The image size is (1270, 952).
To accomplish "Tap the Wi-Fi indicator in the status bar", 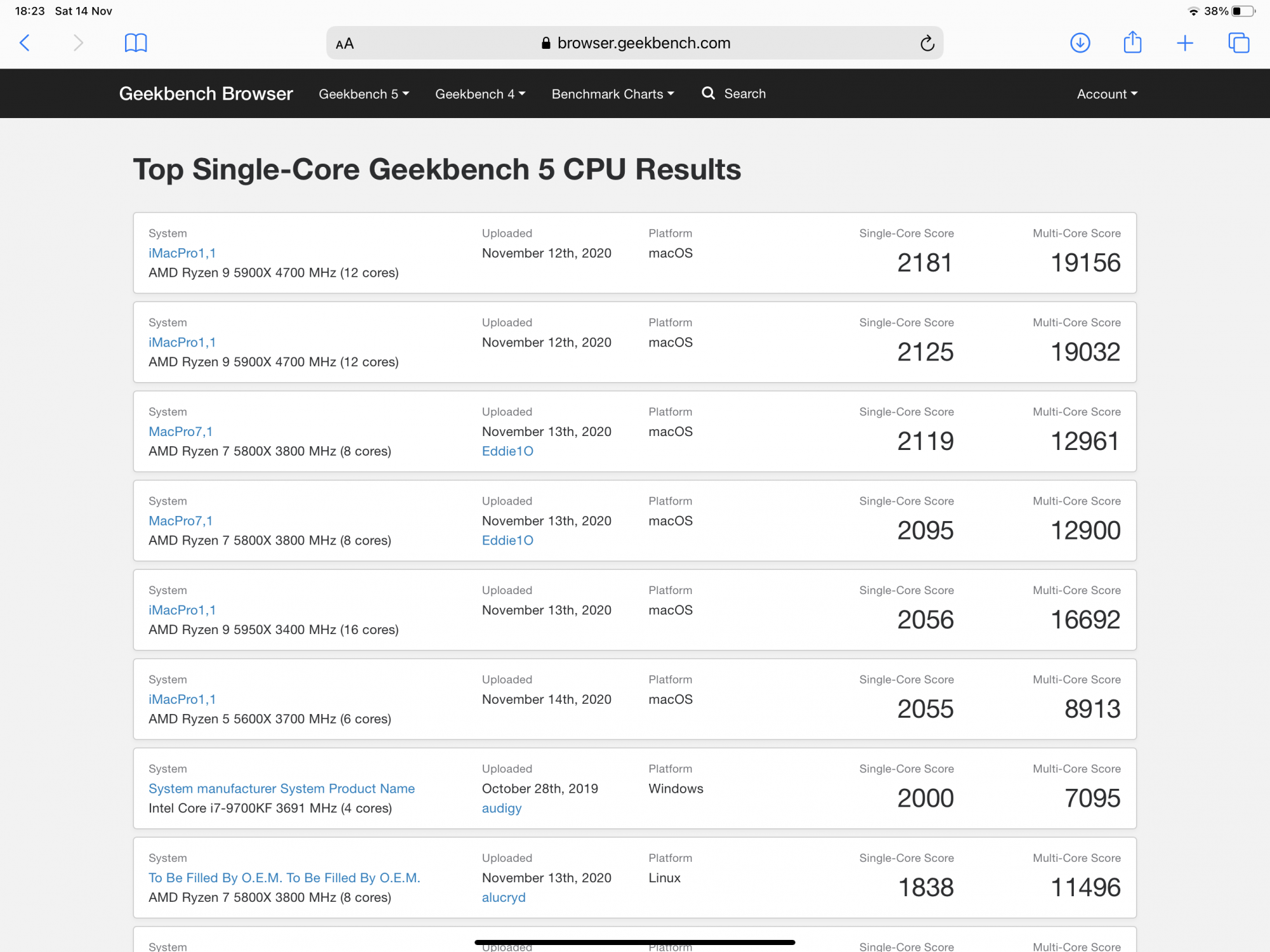I will (1193, 11).
